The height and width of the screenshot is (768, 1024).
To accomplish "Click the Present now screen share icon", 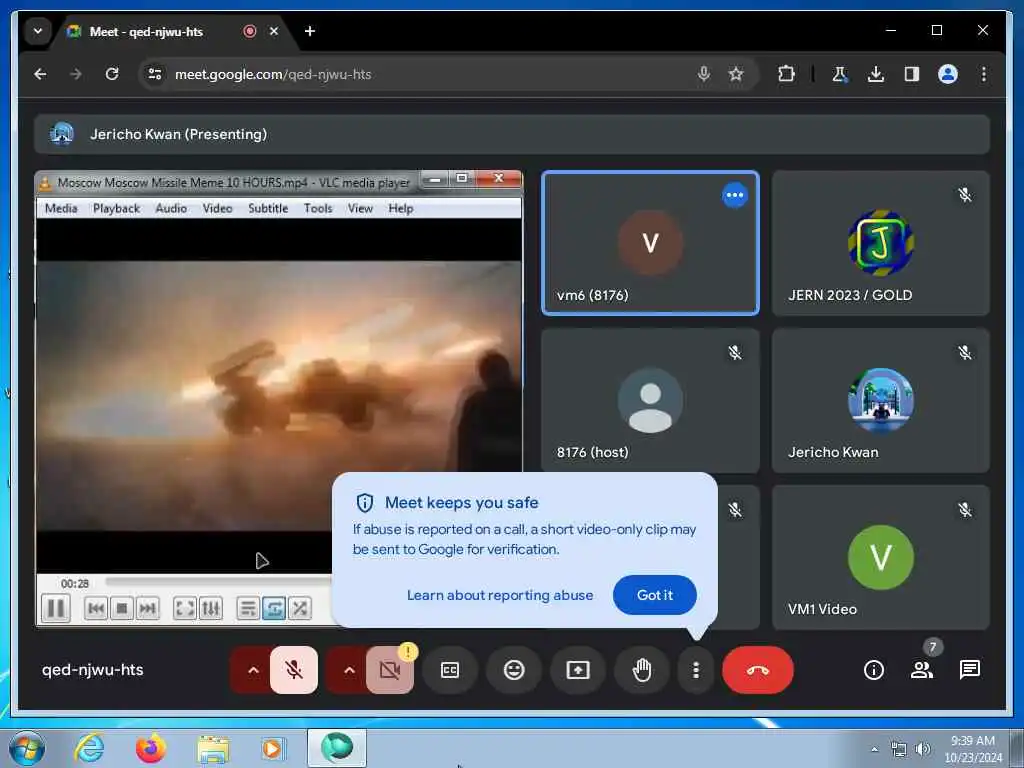I will point(578,669).
